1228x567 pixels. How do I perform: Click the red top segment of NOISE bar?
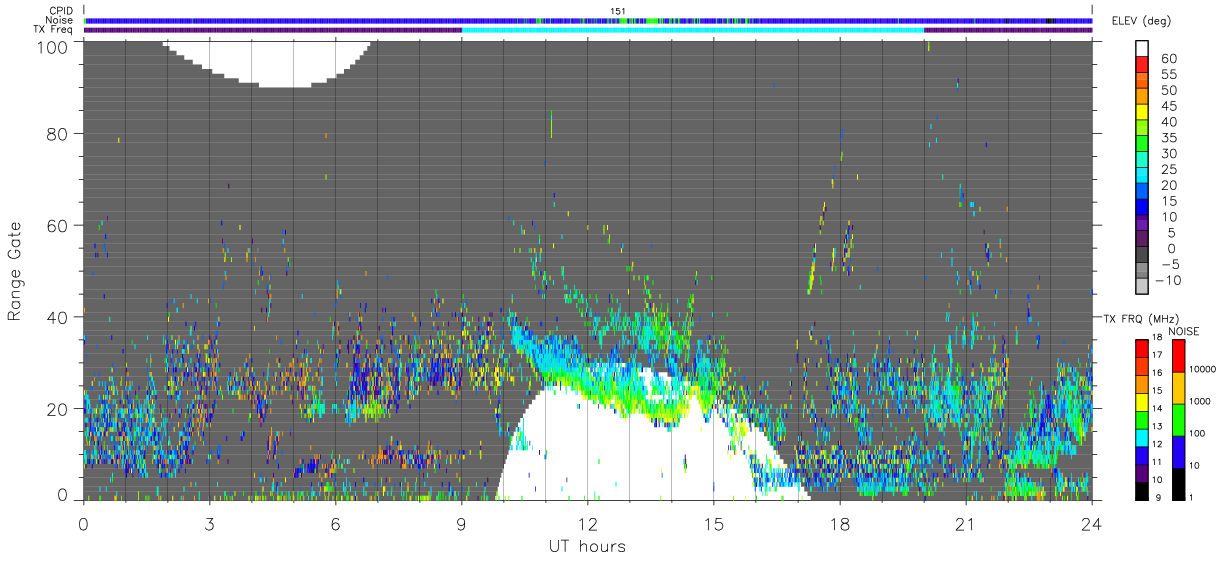point(1180,355)
